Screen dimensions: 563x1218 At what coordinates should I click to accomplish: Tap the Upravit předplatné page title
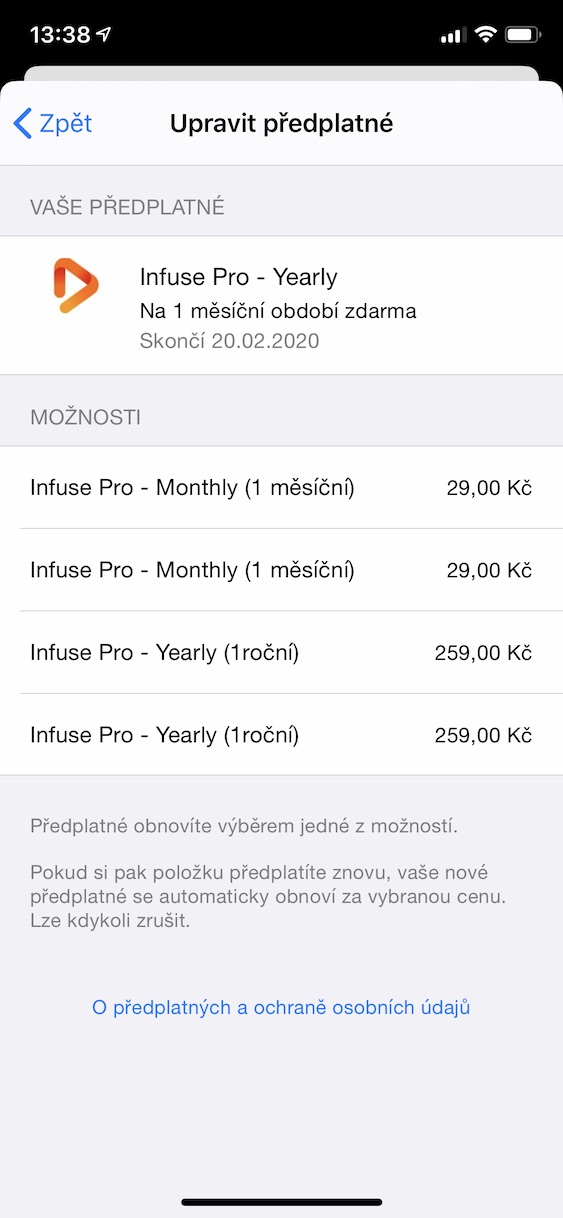(281, 124)
